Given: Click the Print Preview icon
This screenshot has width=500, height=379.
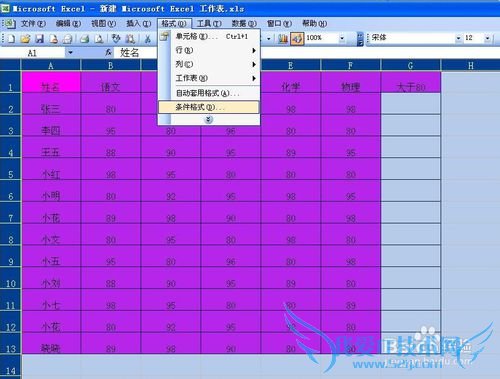Looking at the screenshot, I should pyautogui.click(x=99, y=39).
